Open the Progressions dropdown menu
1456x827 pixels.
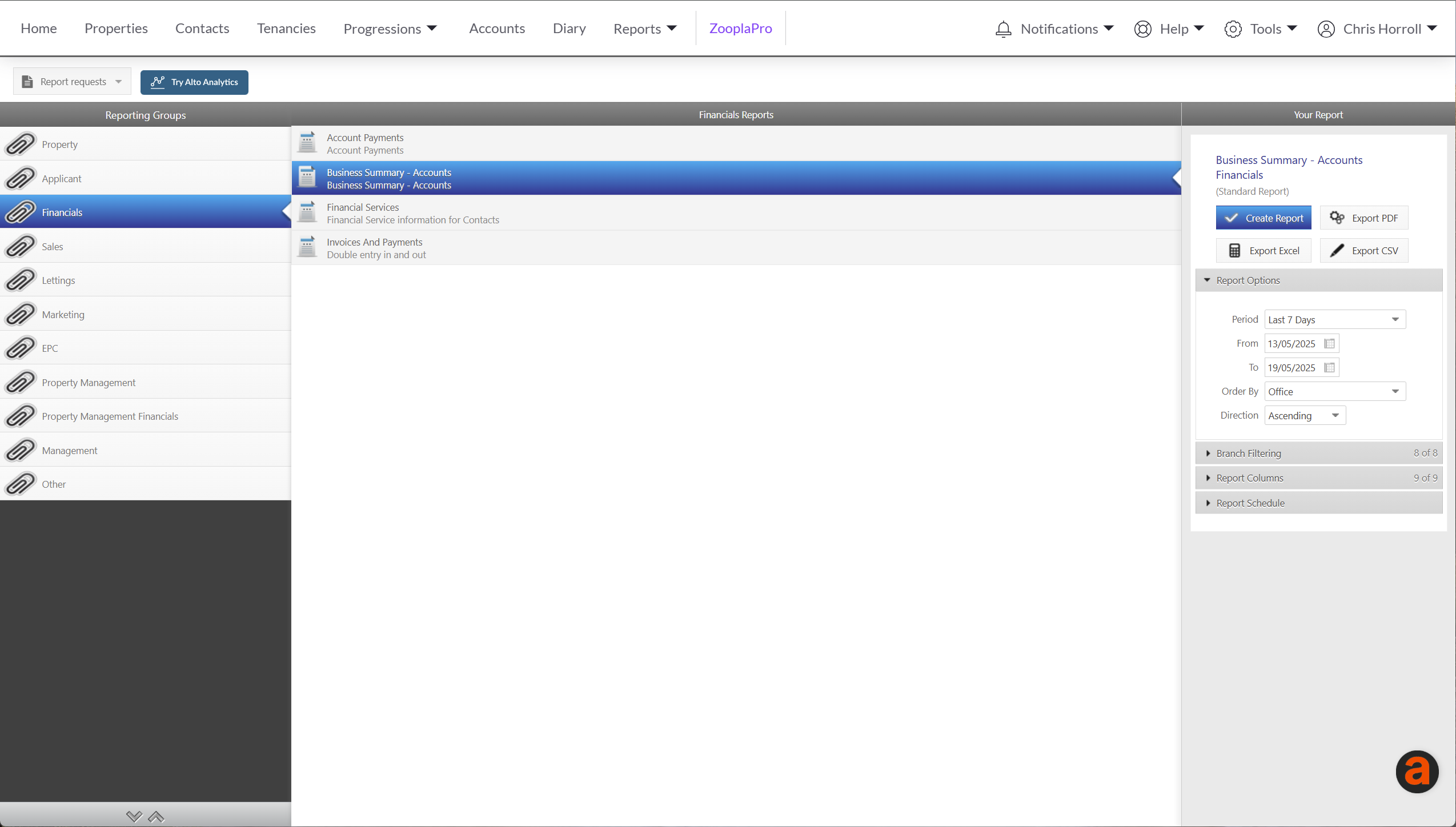click(x=390, y=29)
